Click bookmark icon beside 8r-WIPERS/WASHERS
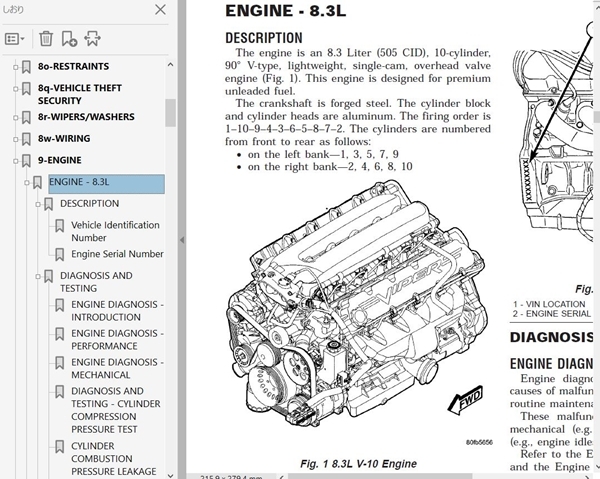The width and height of the screenshot is (600, 479). click(x=26, y=117)
